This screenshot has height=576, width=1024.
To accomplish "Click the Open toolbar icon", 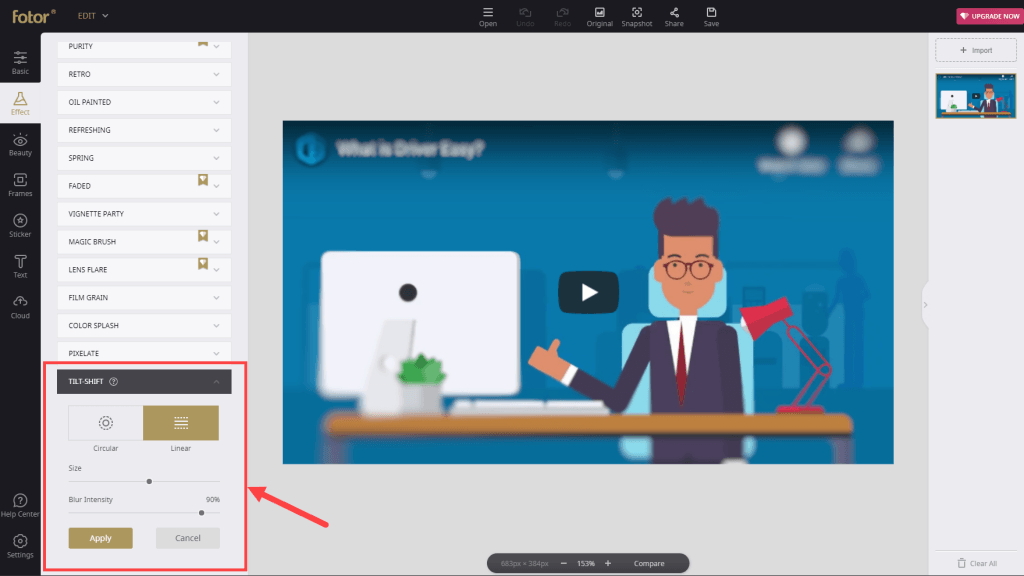I will 488,17.
